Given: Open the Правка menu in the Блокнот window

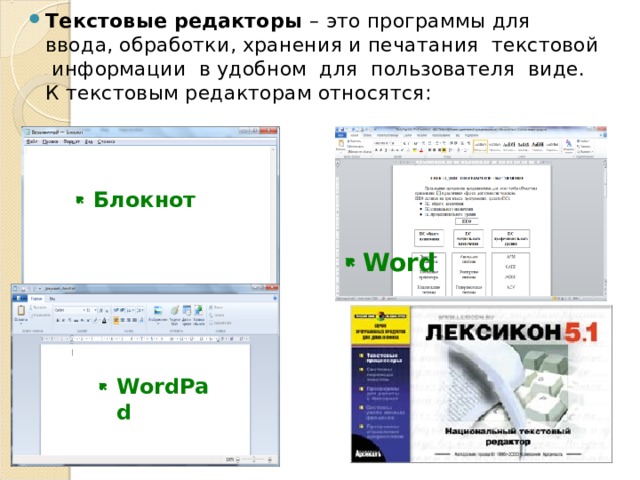Looking at the screenshot, I should tap(50, 142).
